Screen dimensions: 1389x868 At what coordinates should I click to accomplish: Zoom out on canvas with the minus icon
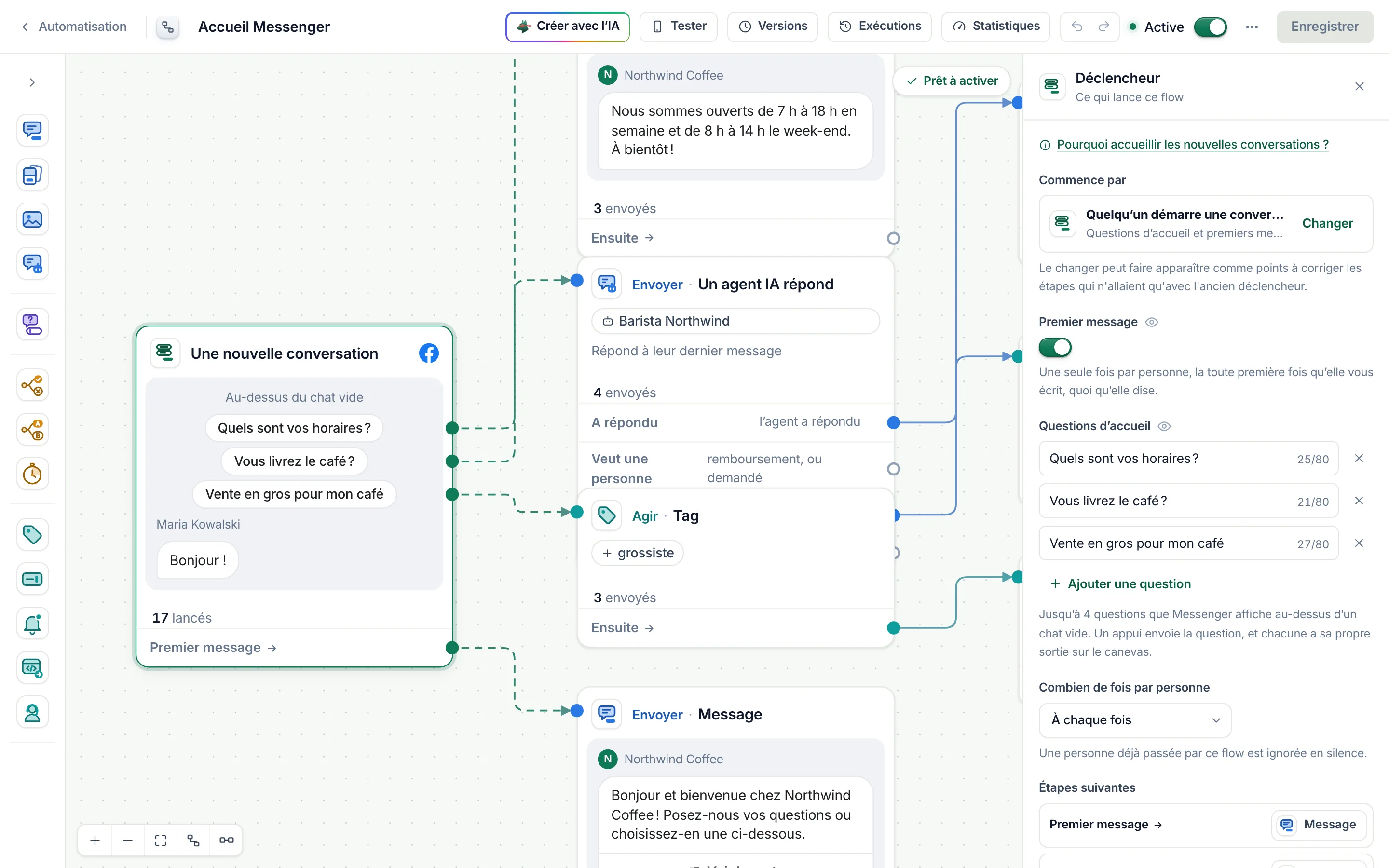pos(127,841)
